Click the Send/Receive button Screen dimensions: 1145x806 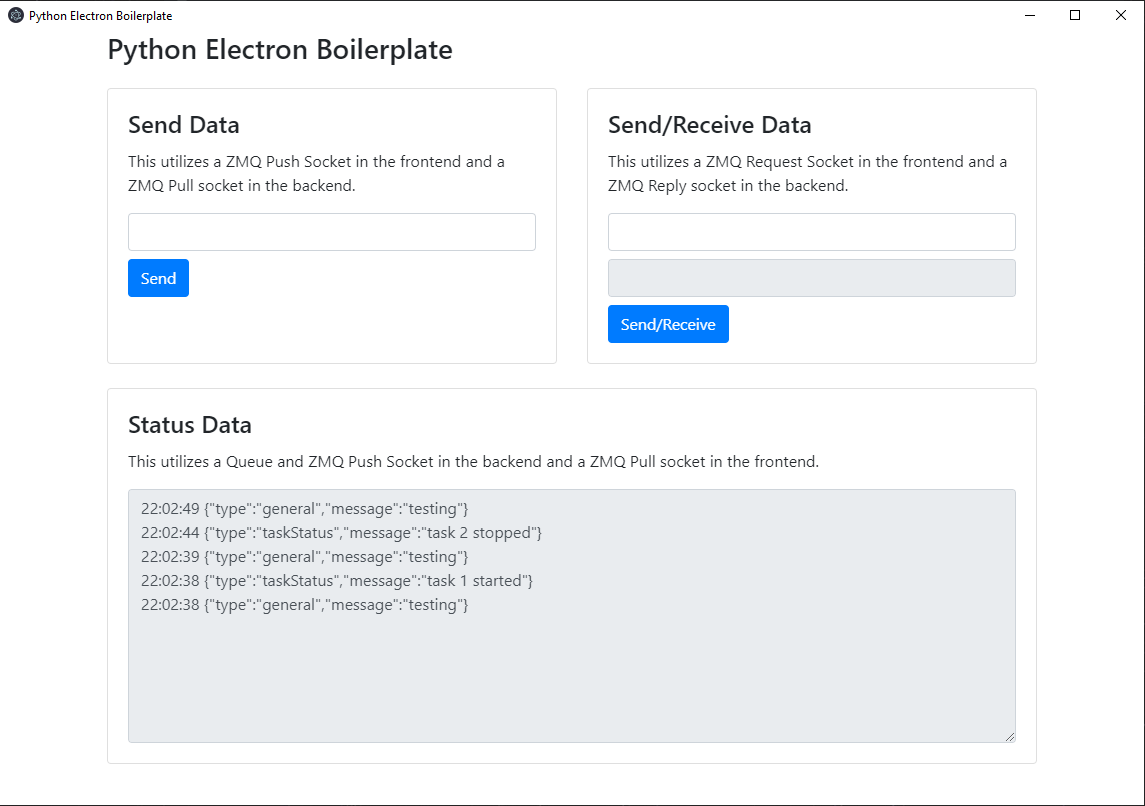pos(668,324)
